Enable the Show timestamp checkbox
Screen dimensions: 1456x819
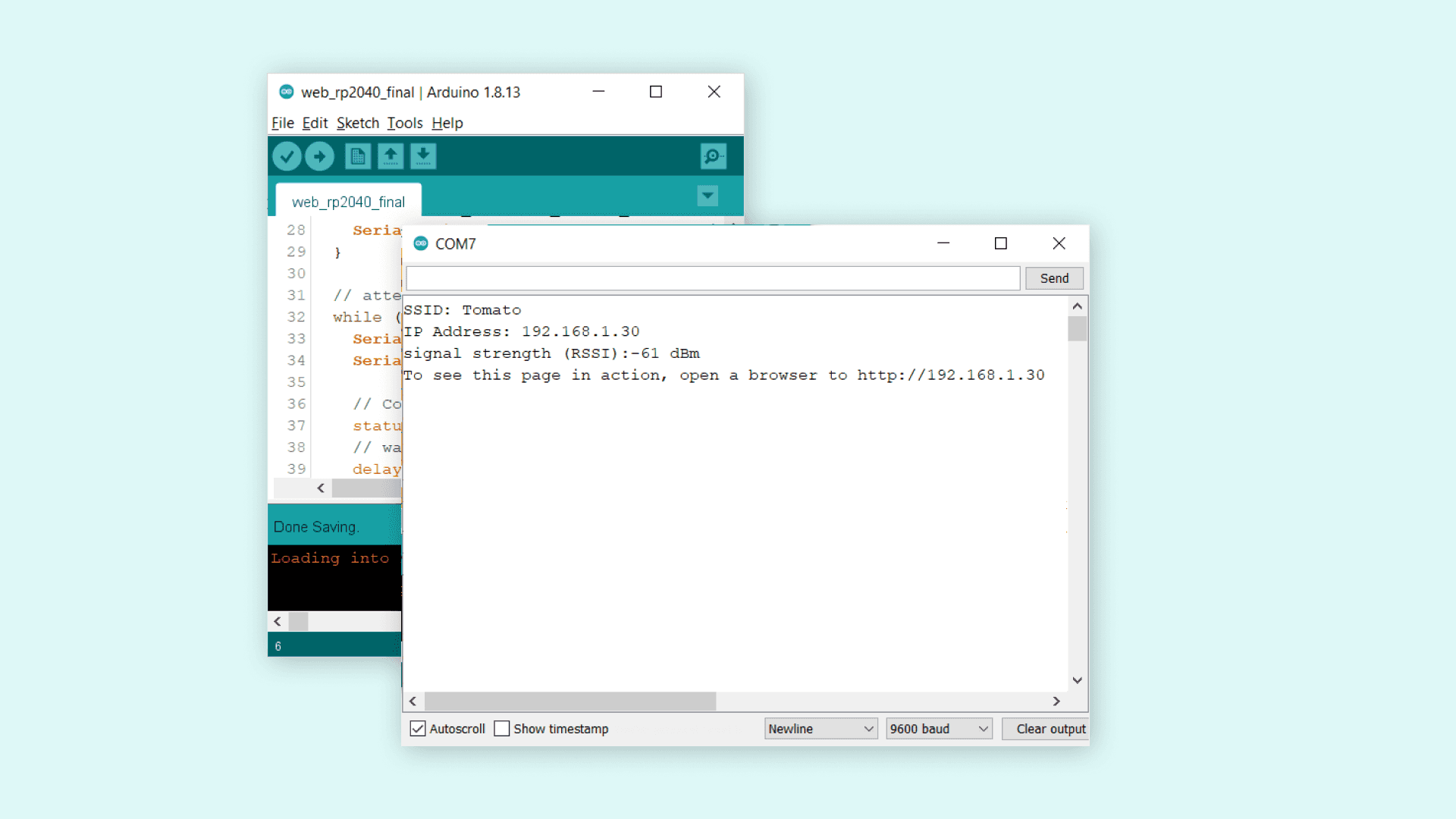click(x=502, y=729)
